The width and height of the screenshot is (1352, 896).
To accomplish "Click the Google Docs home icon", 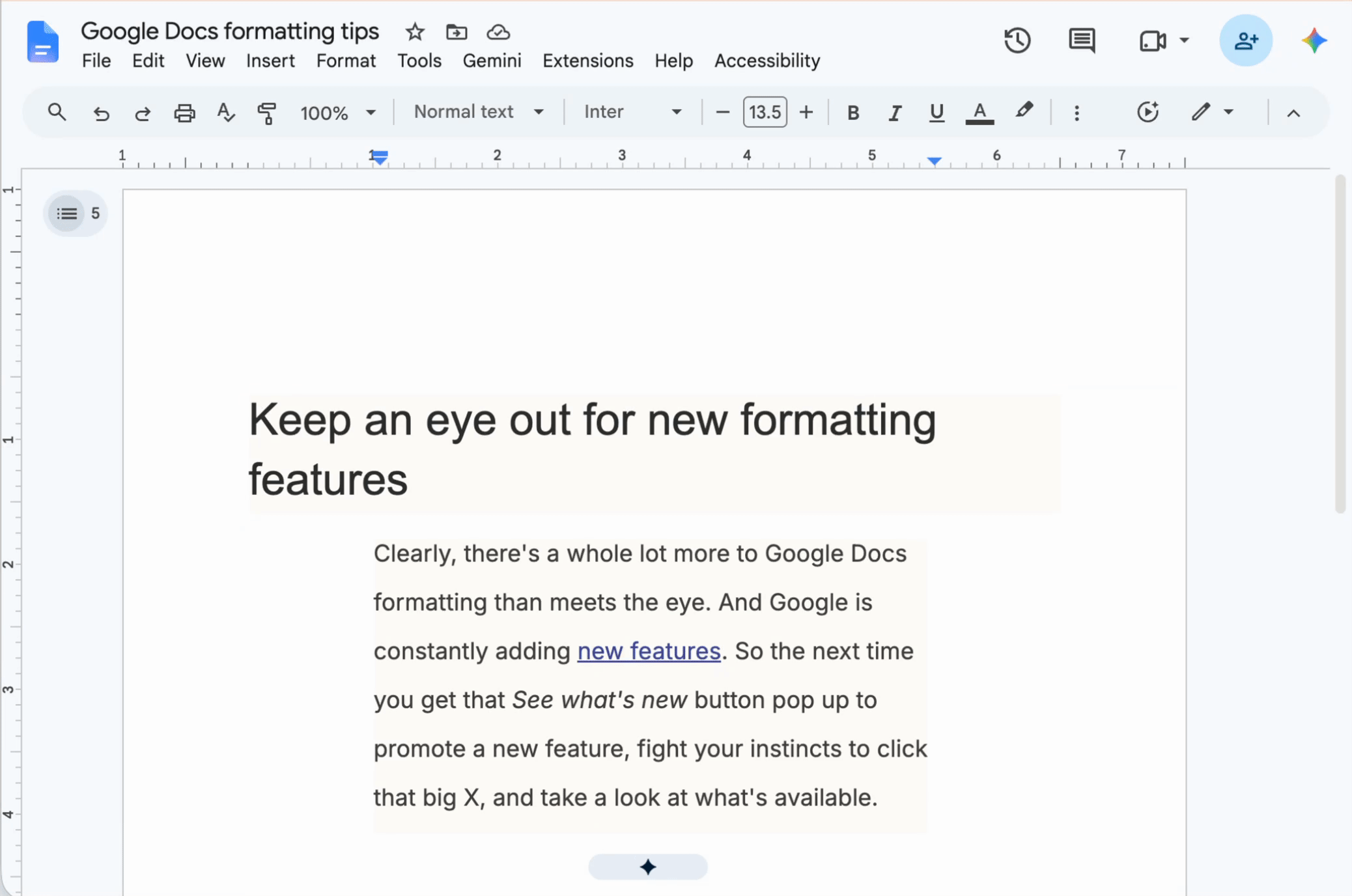I will click(42, 42).
